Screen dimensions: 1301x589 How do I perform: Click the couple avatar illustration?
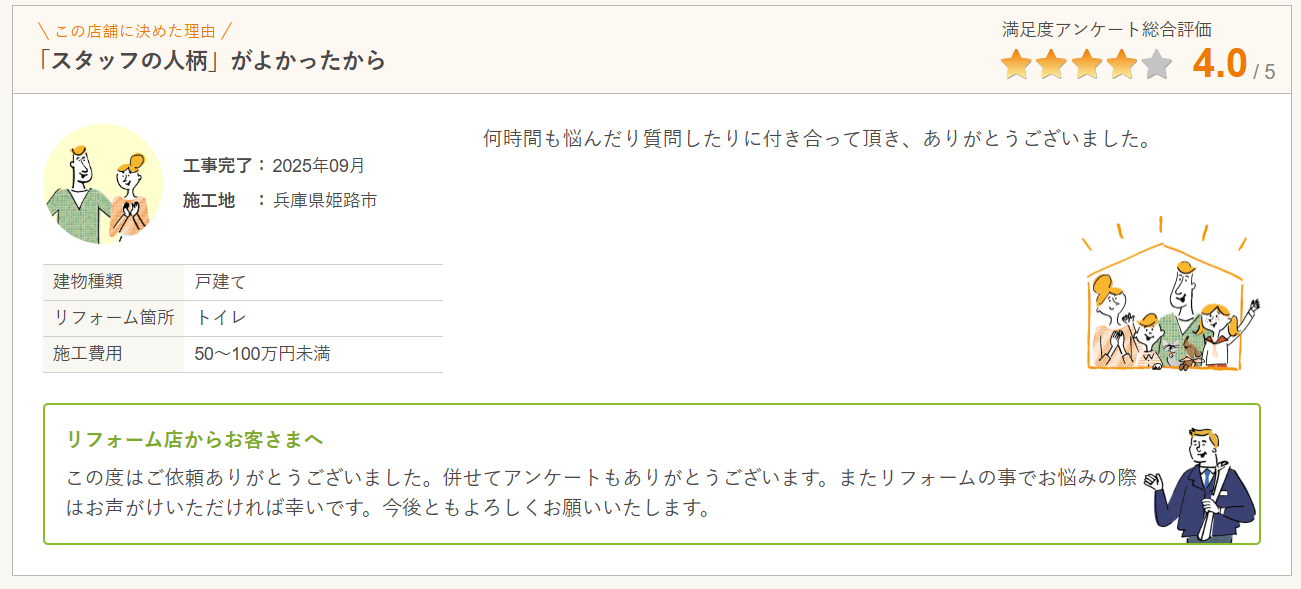pos(103,184)
